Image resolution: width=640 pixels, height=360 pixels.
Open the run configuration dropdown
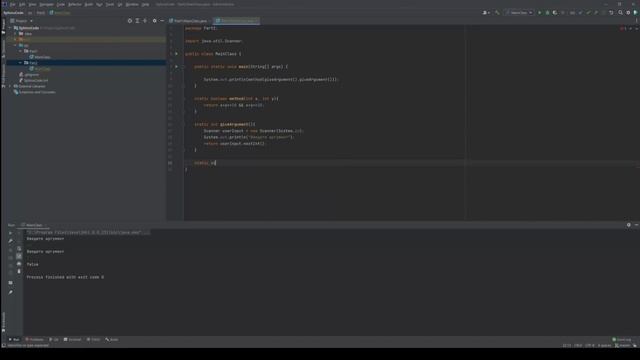click(x=519, y=13)
